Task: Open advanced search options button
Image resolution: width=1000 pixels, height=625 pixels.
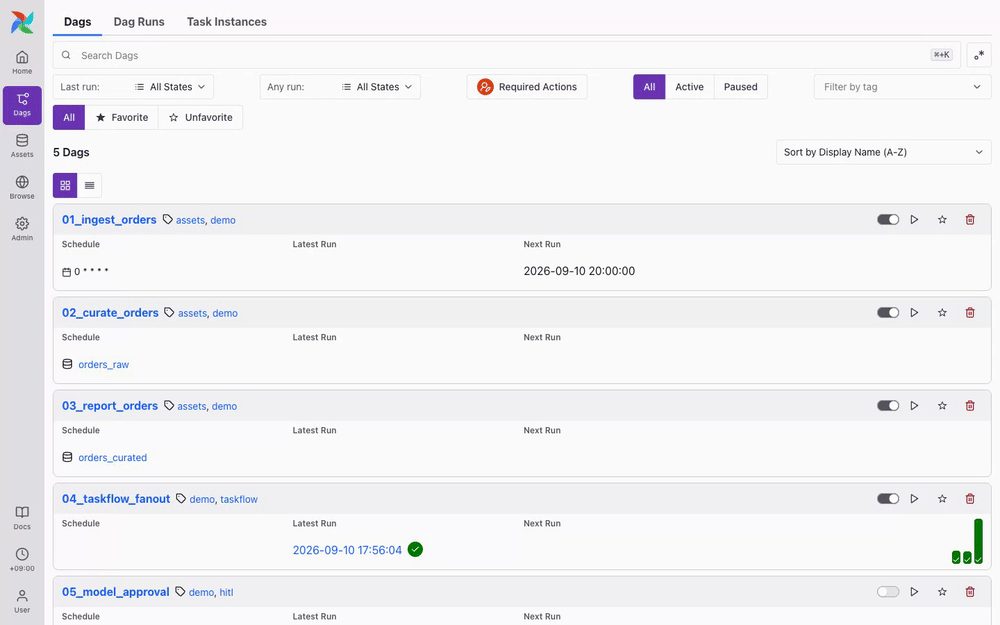Action: 979,55
